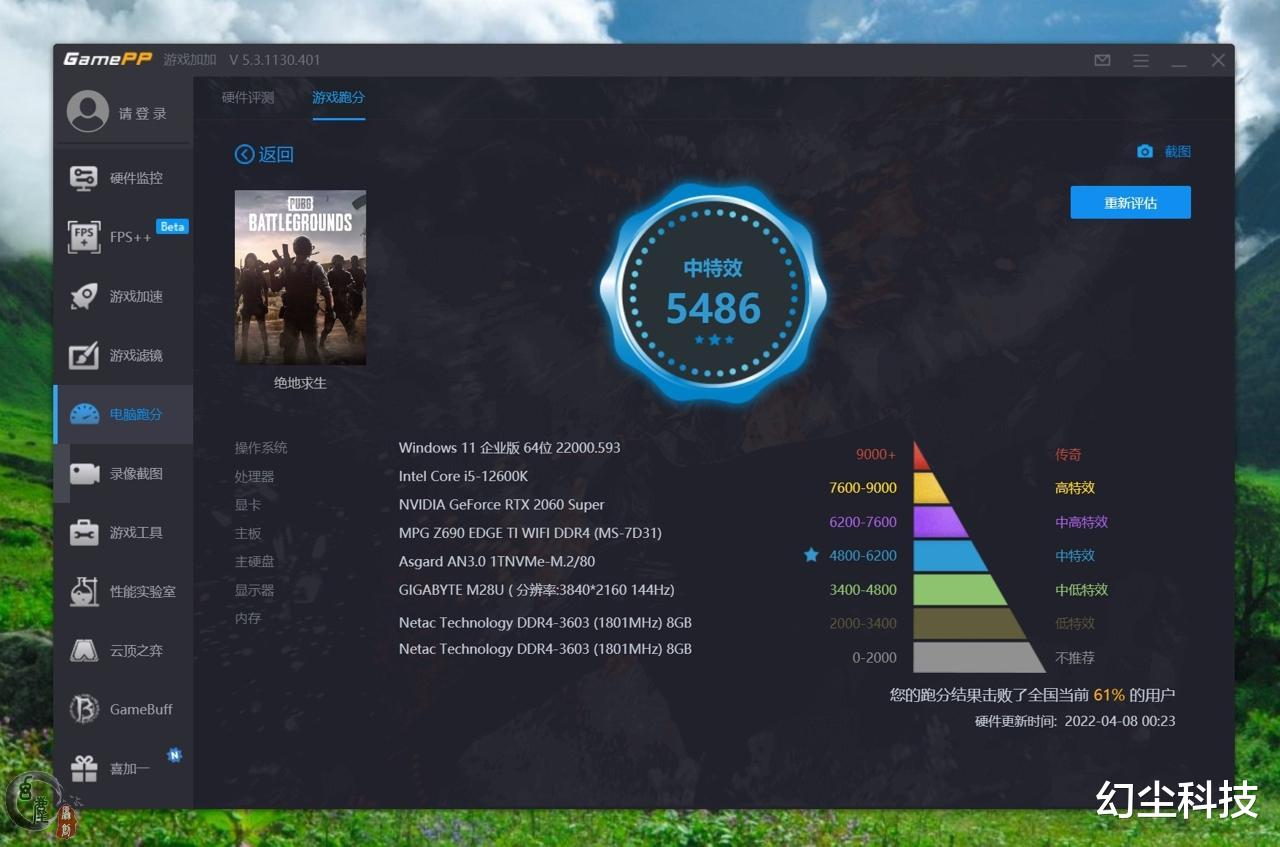
Task: Click the MPG Z690 EDGE TI motherboard text
Action: pyautogui.click(x=530, y=533)
